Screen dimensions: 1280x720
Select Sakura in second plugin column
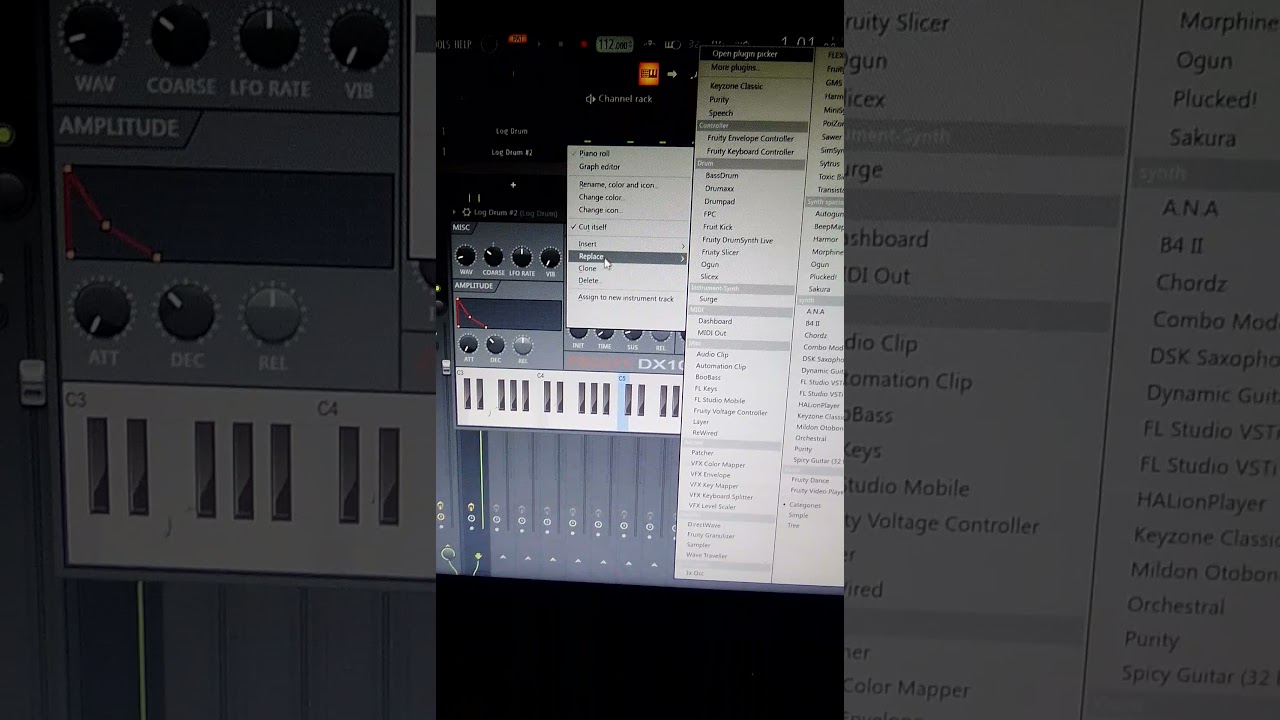tap(819, 289)
